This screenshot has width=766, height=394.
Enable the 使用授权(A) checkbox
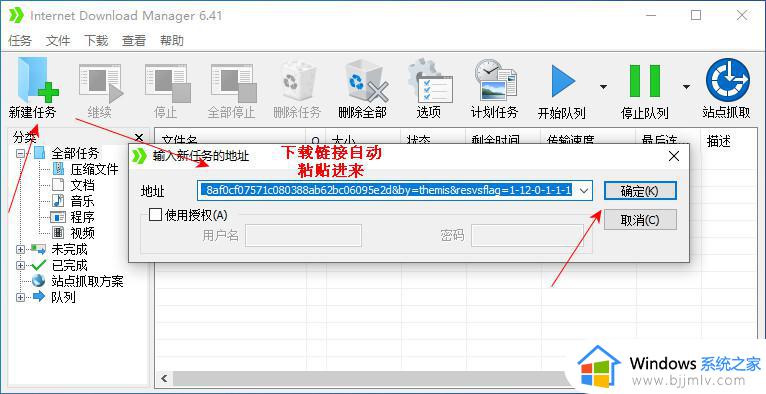coord(155,215)
